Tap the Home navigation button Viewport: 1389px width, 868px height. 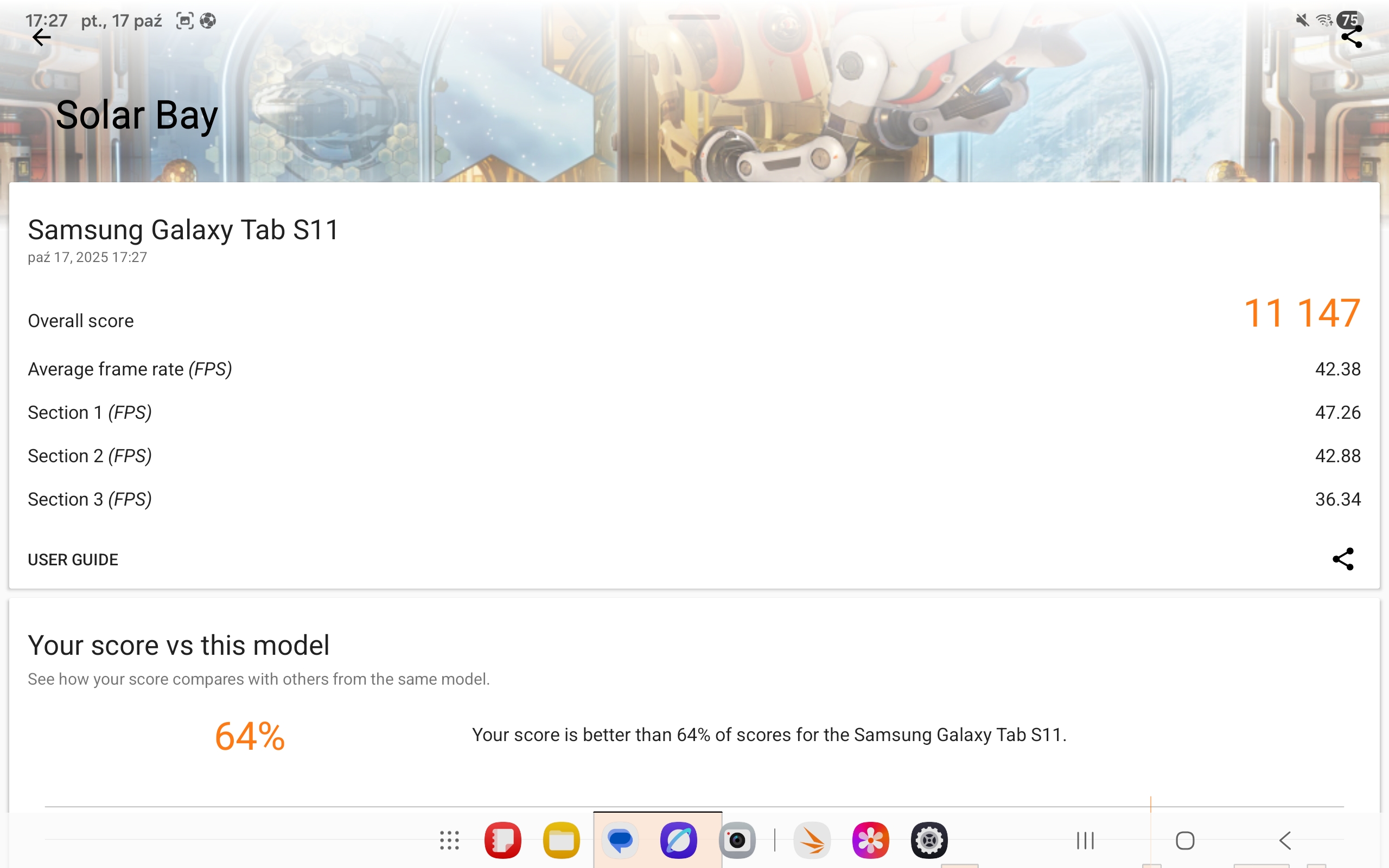[1184, 841]
